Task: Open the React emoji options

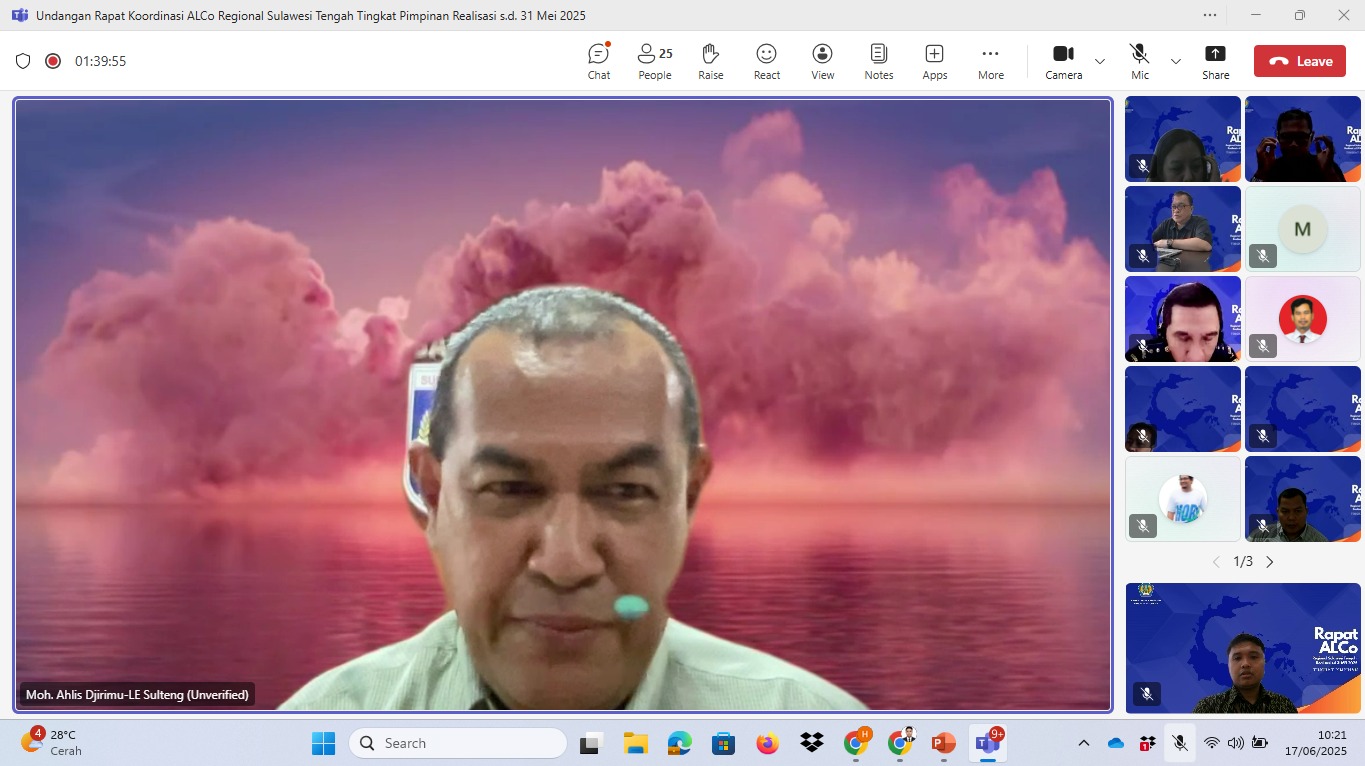Action: (x=767, y=61)
